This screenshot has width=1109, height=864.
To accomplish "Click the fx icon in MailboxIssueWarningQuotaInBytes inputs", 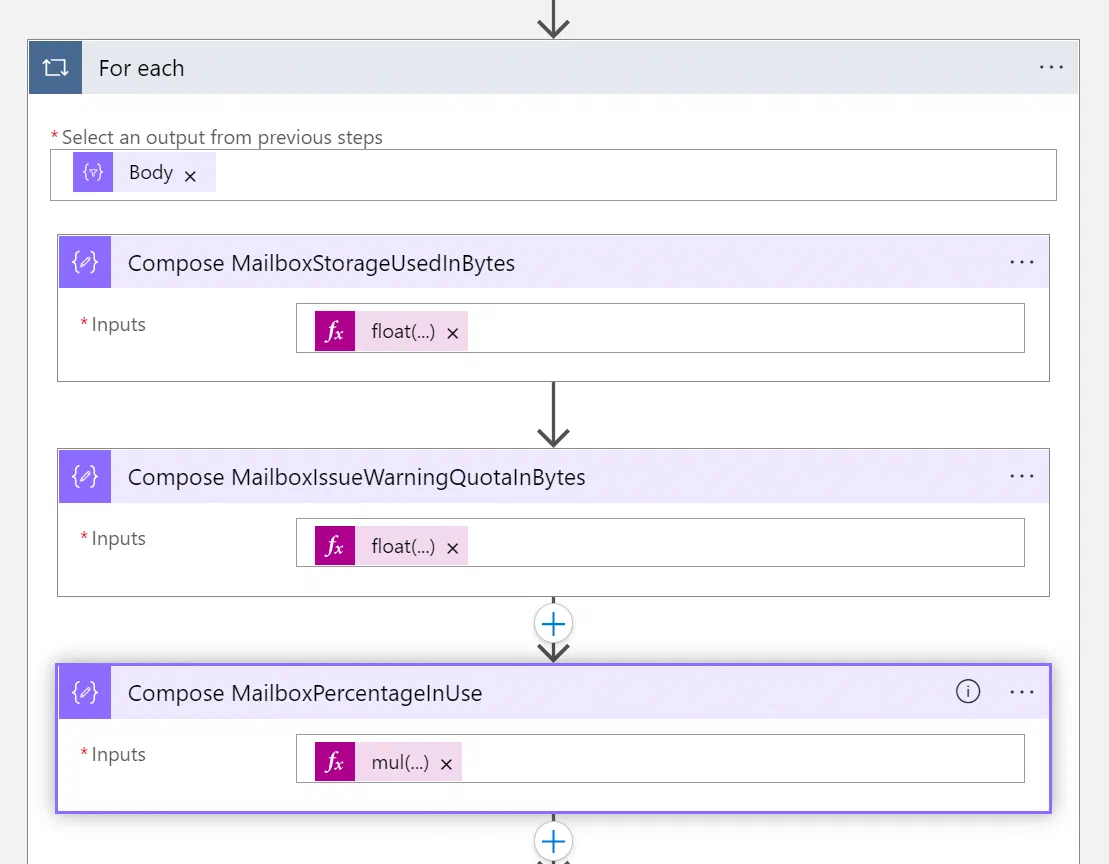I will pyautogui.click(x=335, y=546).
